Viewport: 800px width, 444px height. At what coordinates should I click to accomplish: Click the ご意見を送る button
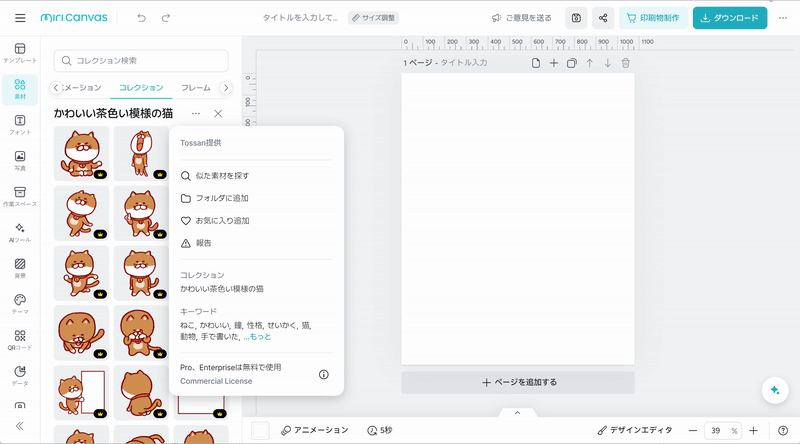521,18
